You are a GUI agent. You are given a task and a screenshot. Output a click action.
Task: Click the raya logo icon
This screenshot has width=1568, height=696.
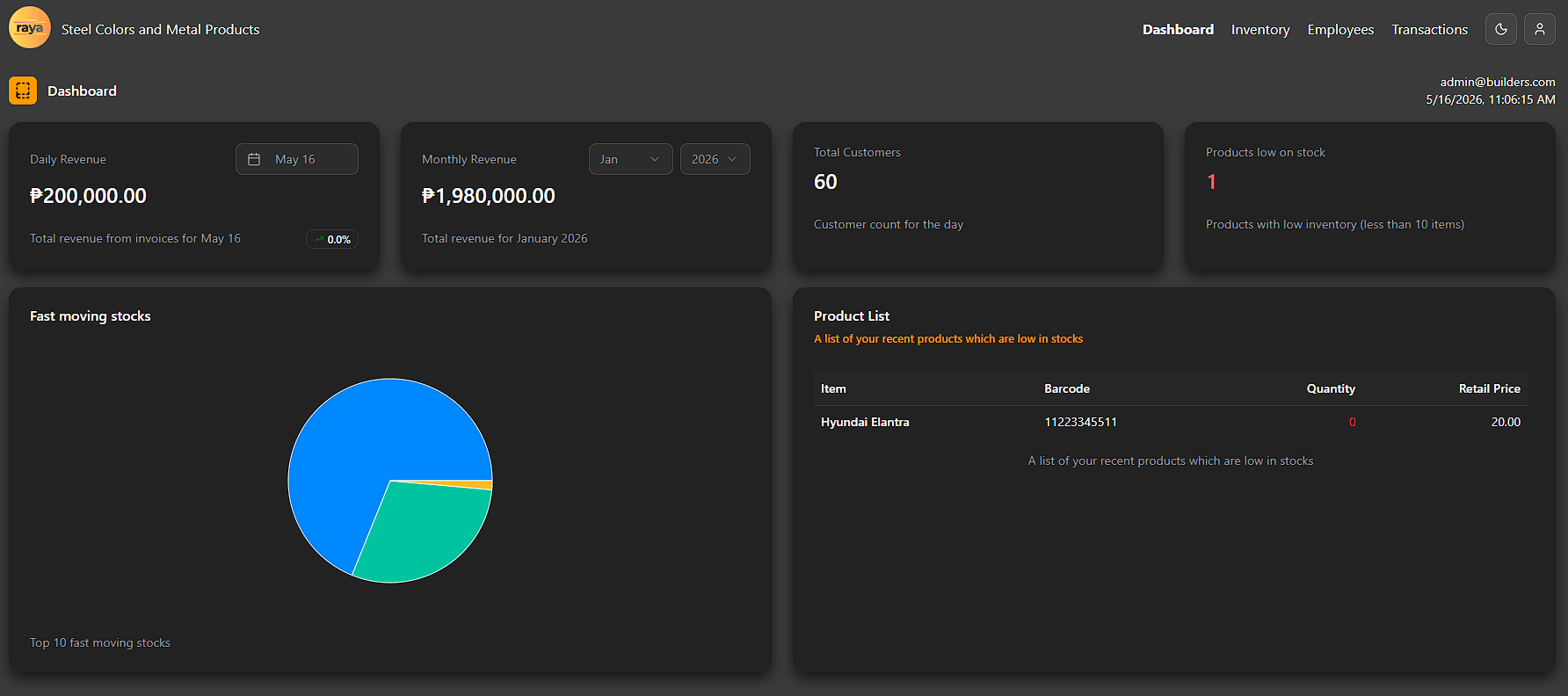click(30, 28)
